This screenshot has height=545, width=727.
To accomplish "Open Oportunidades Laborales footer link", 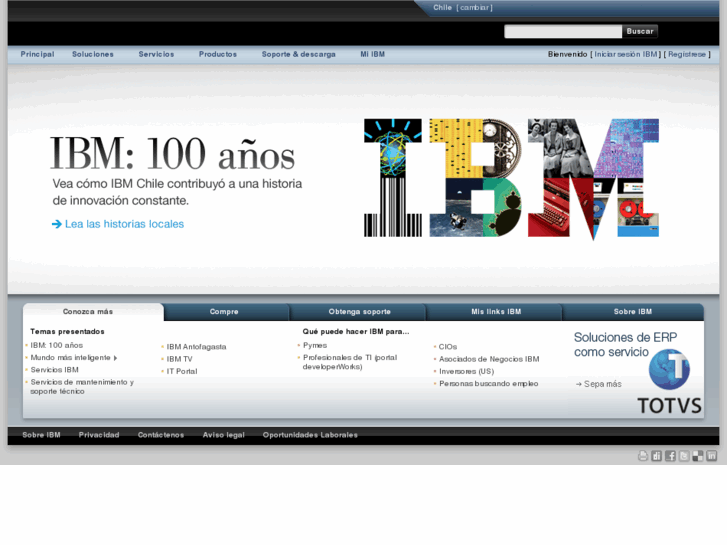I will click(310, 435).
